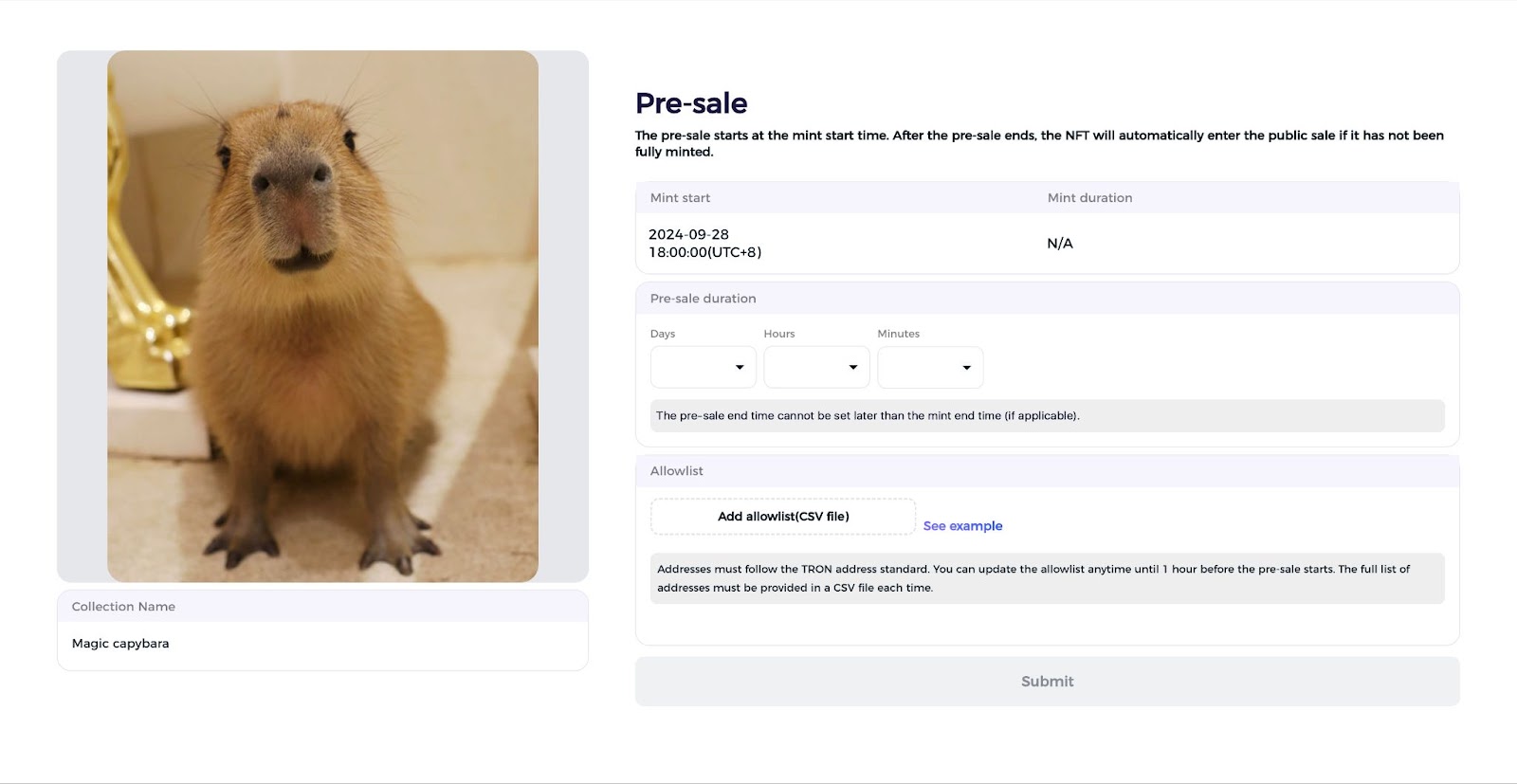Select the 2024-09-28 mint start value
1517x784 pixels.
pos(704,244)
